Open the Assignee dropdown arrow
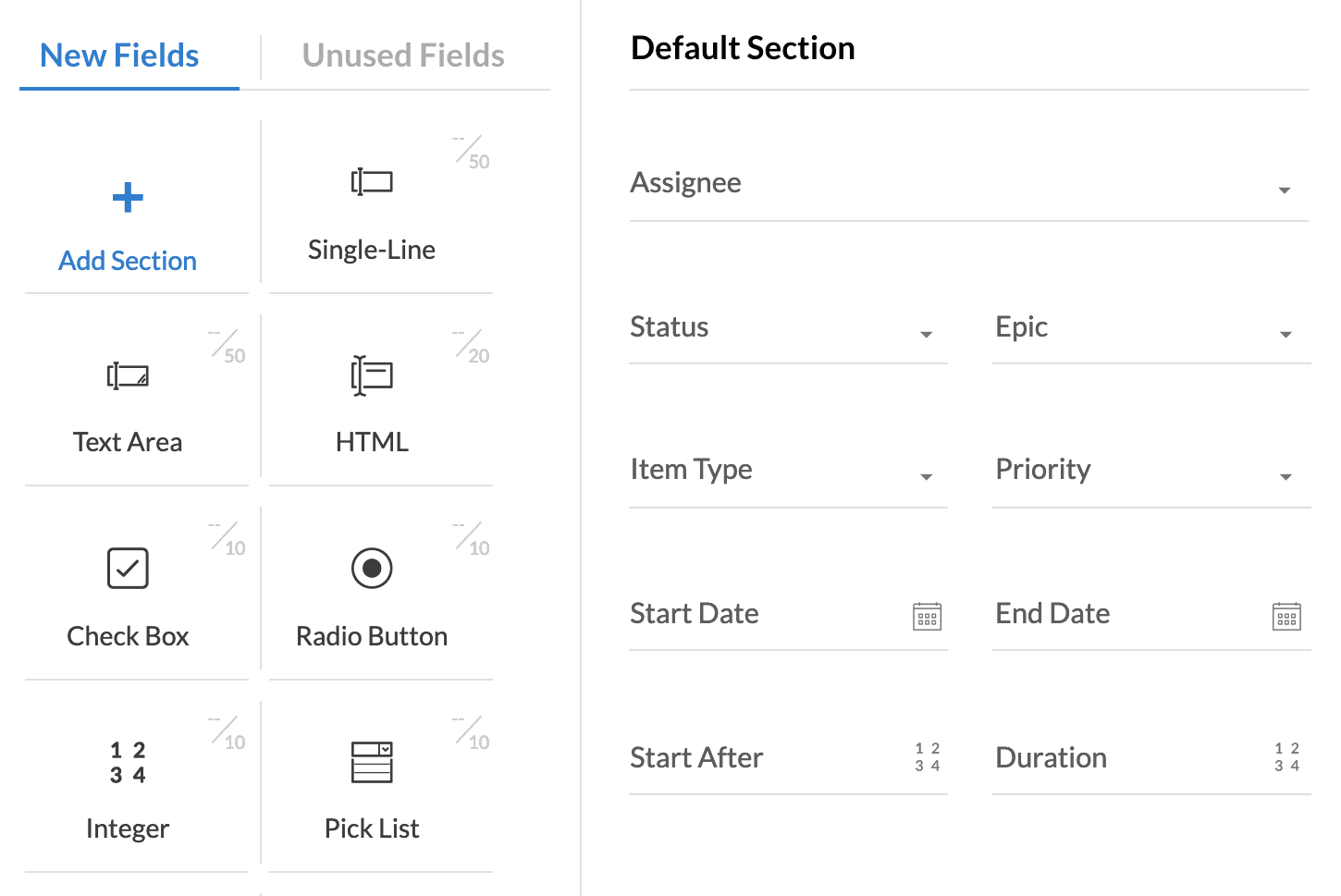 pos(1285,190)
